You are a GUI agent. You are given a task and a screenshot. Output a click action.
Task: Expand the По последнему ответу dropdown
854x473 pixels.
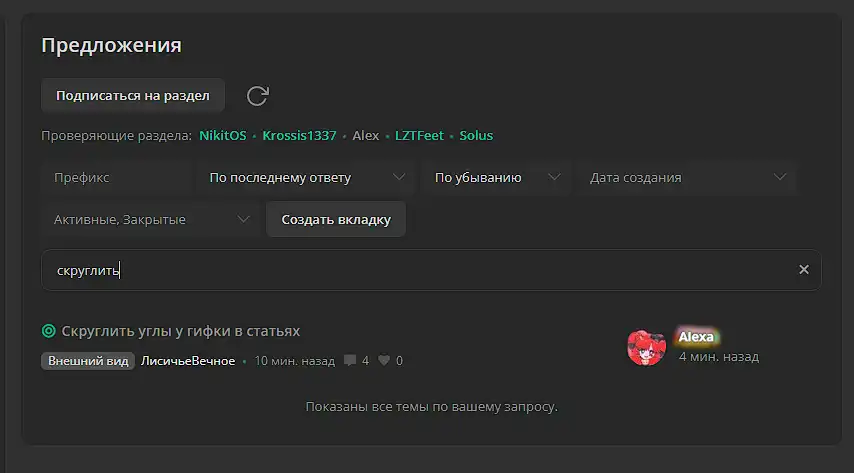pos(307,178)
